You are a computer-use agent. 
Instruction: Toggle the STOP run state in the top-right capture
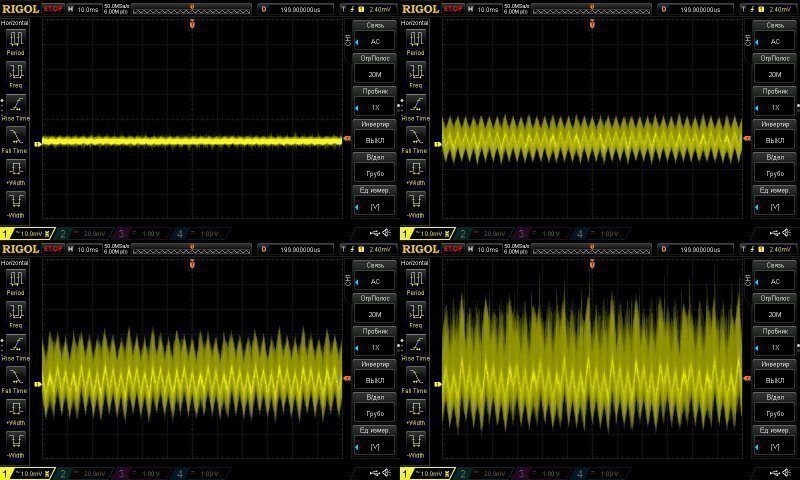coord(453,9)
